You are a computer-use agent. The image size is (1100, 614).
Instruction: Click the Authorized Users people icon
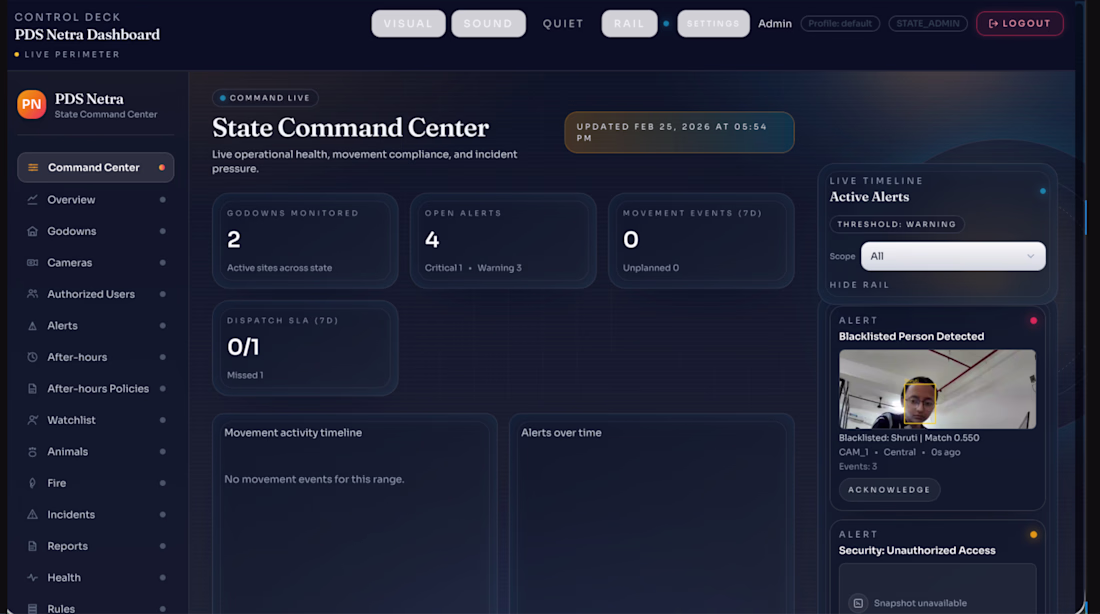[32, 294]
